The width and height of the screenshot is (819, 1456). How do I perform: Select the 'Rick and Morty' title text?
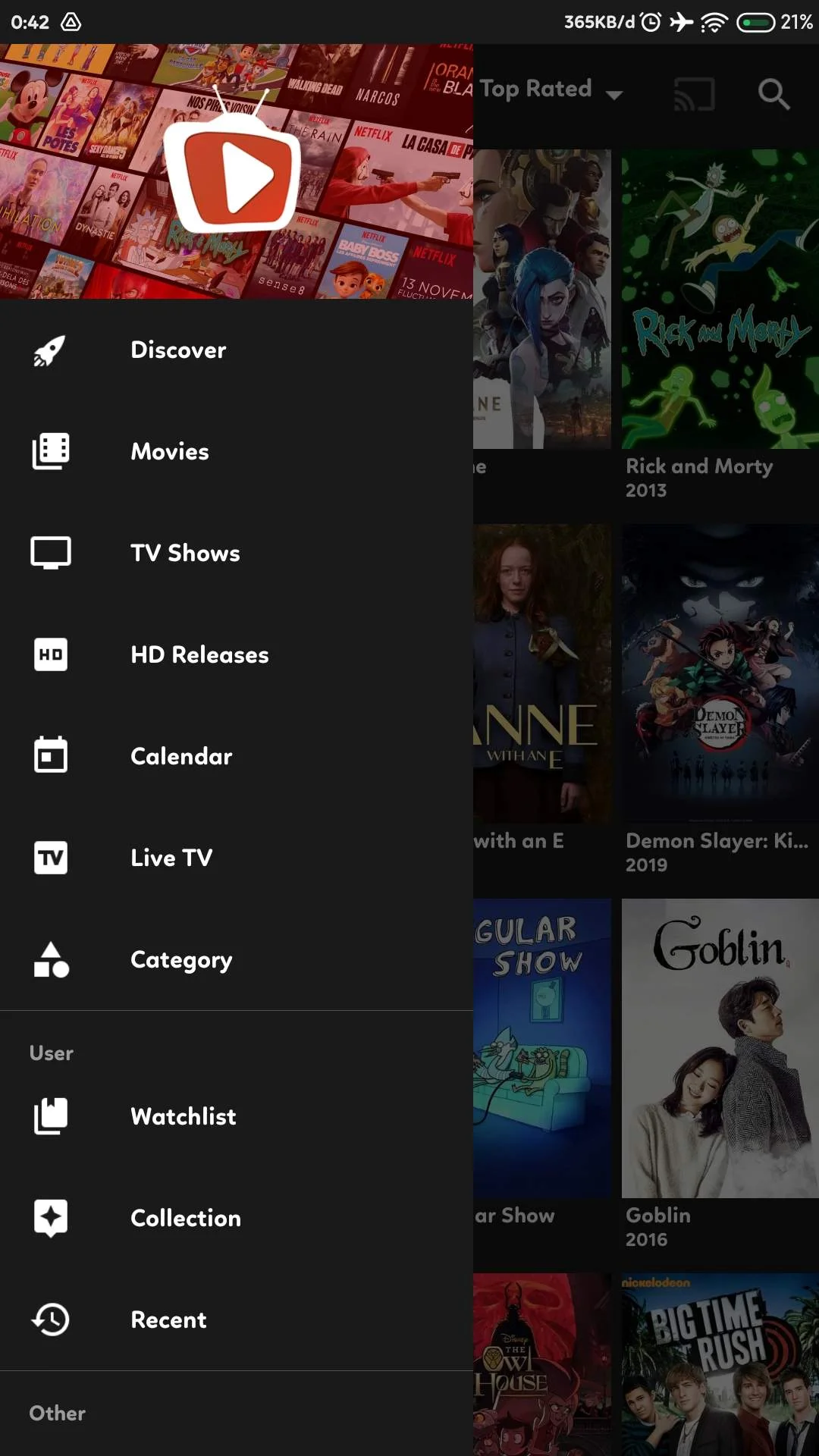coord(699,466)
